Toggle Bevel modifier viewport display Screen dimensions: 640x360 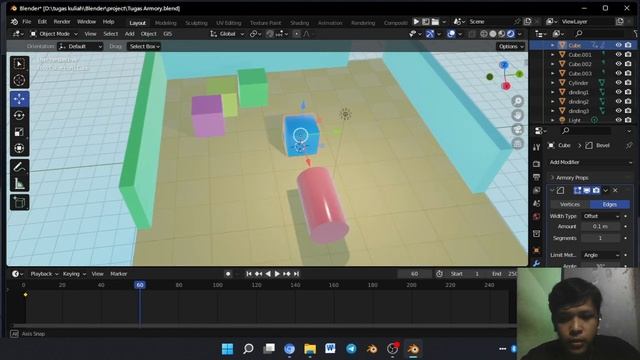[587, 190]
